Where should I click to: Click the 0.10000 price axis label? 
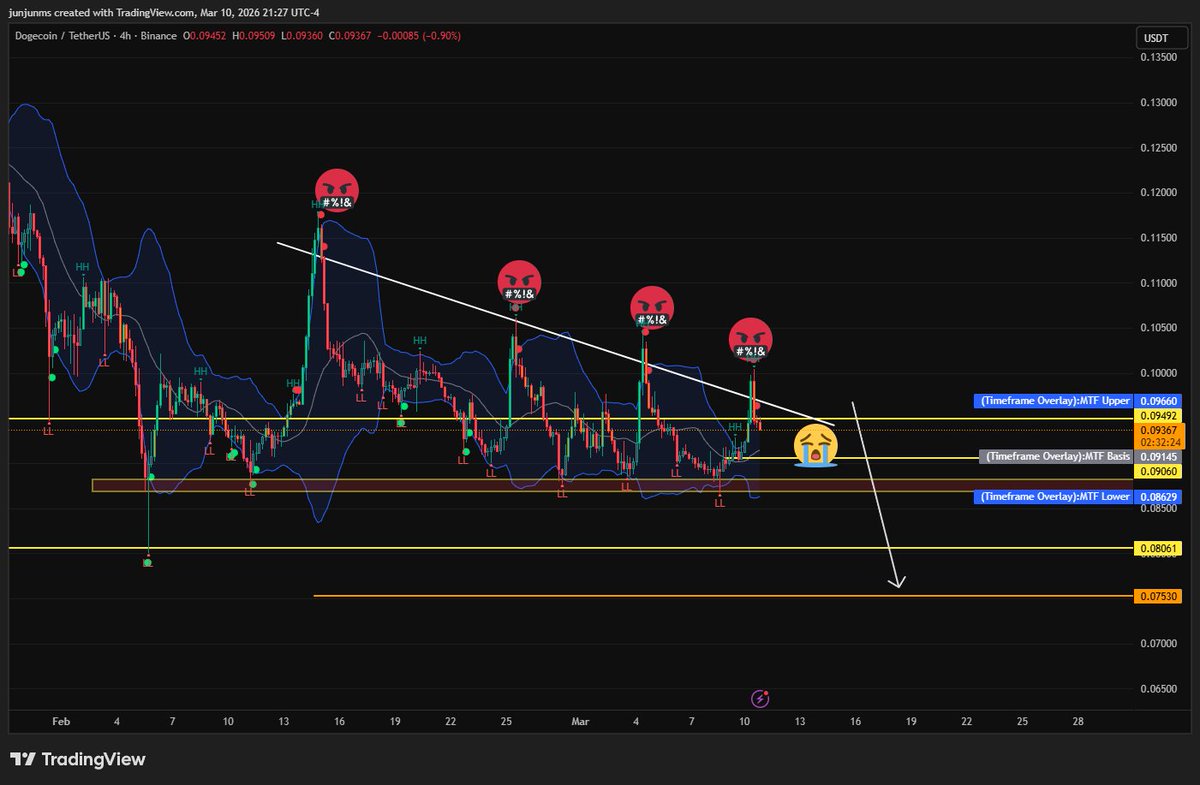click(1158, 373)
